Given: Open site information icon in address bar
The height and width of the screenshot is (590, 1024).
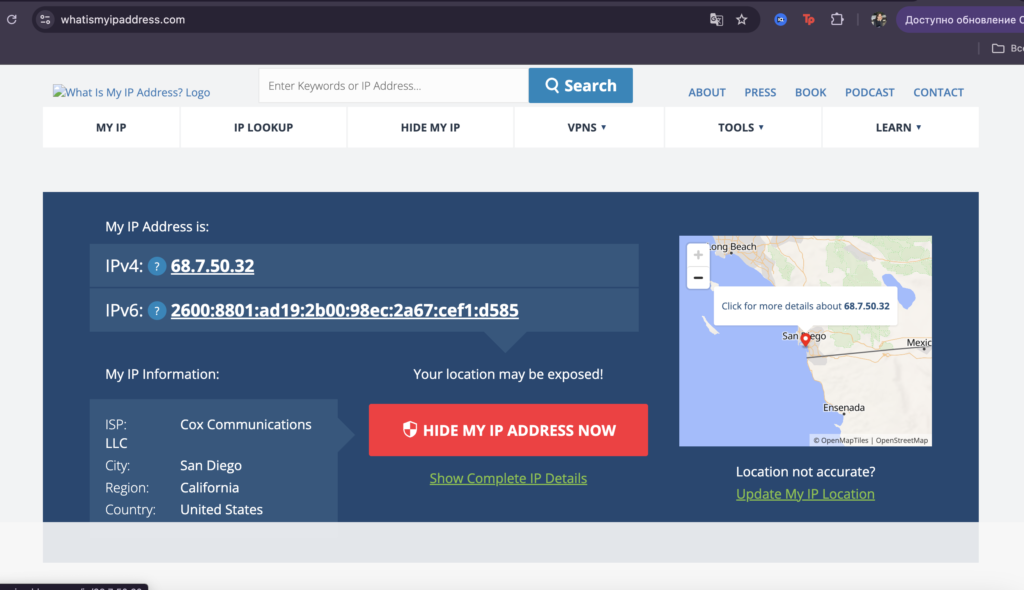Looking at the screenshot, I should point(45,20).
